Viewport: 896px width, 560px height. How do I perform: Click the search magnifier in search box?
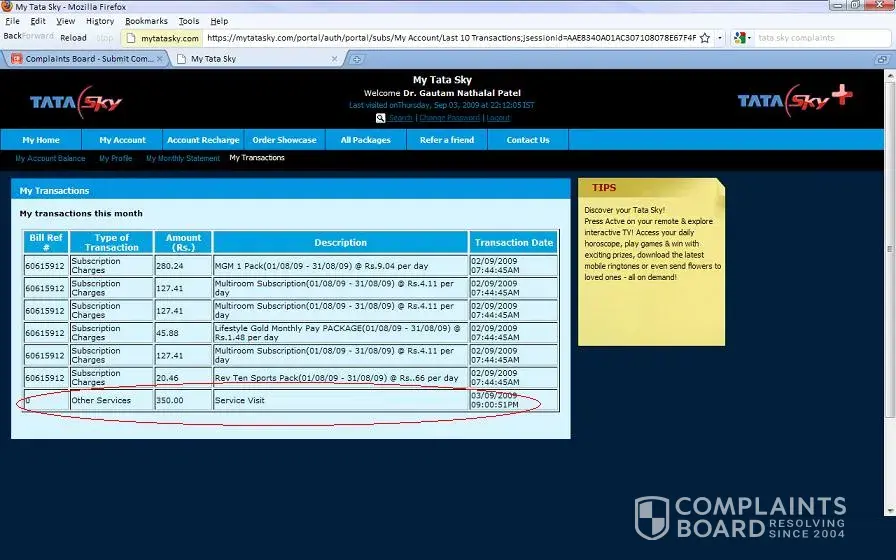pos(886,38)
